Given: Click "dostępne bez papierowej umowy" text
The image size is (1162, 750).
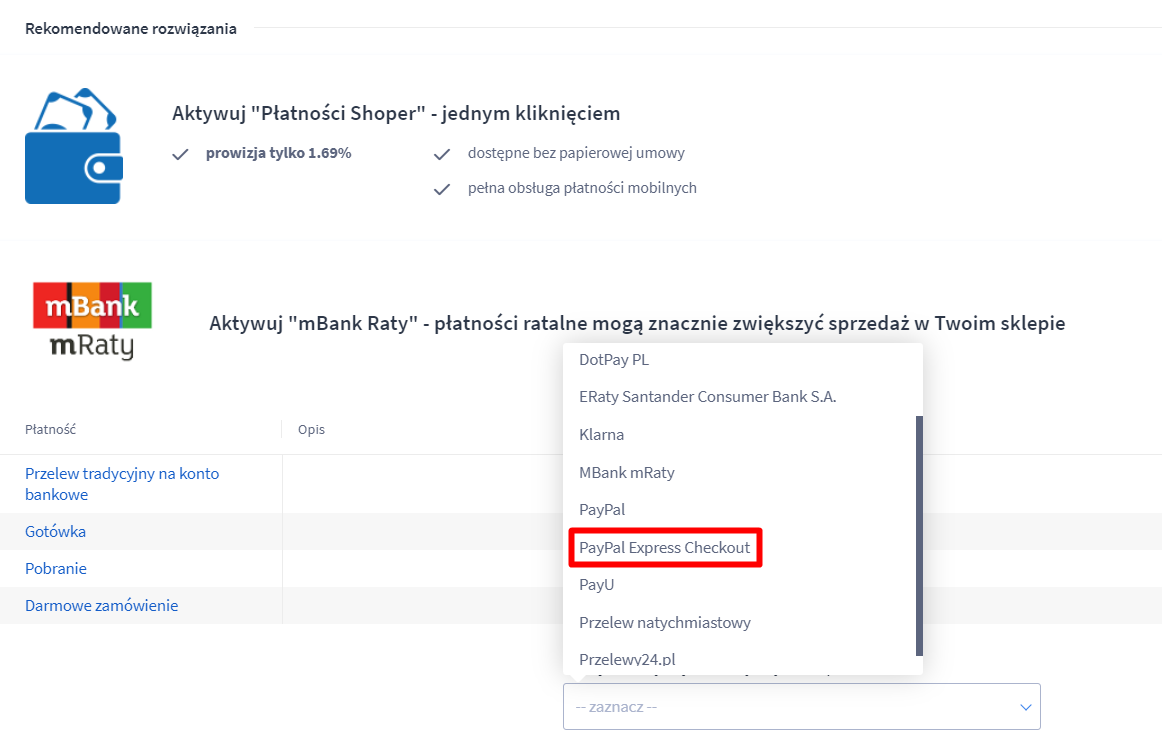Looking at the screenshot, I should [576, 153].
